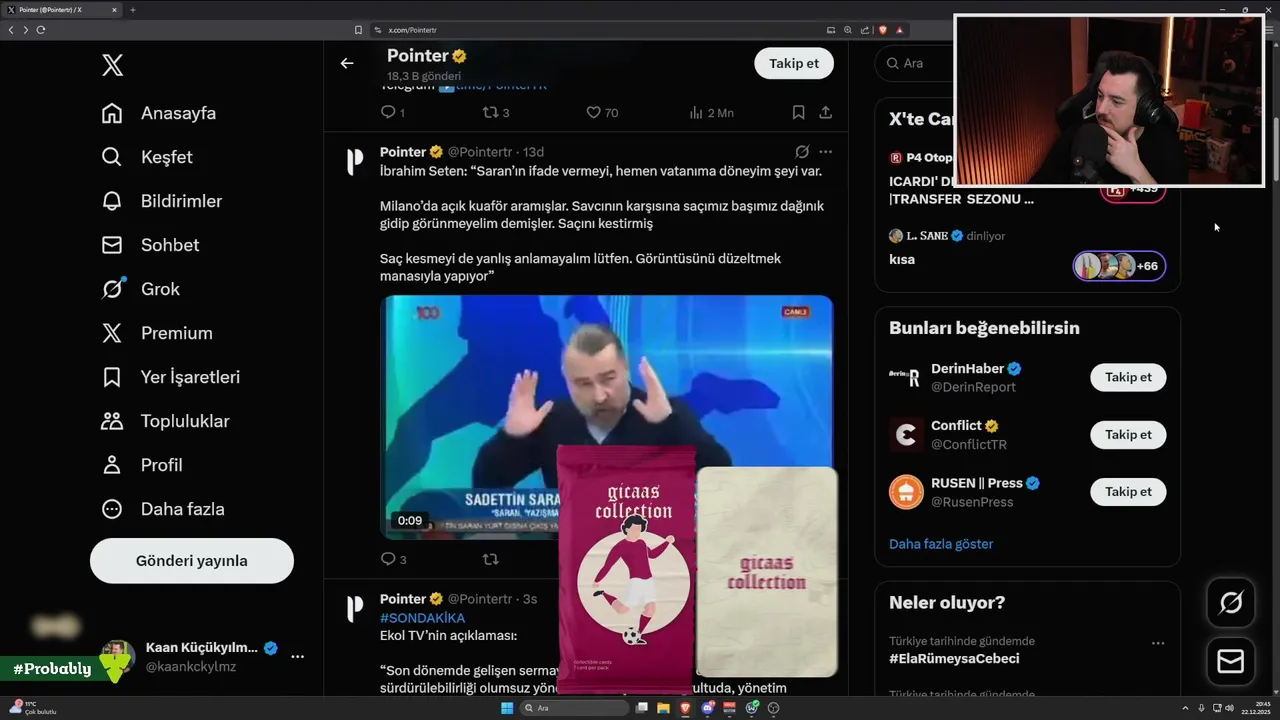The width and height of the screenshot is (1280, 720).
Task: Open Discord from taskbar
Action: [x=708, y=708]
